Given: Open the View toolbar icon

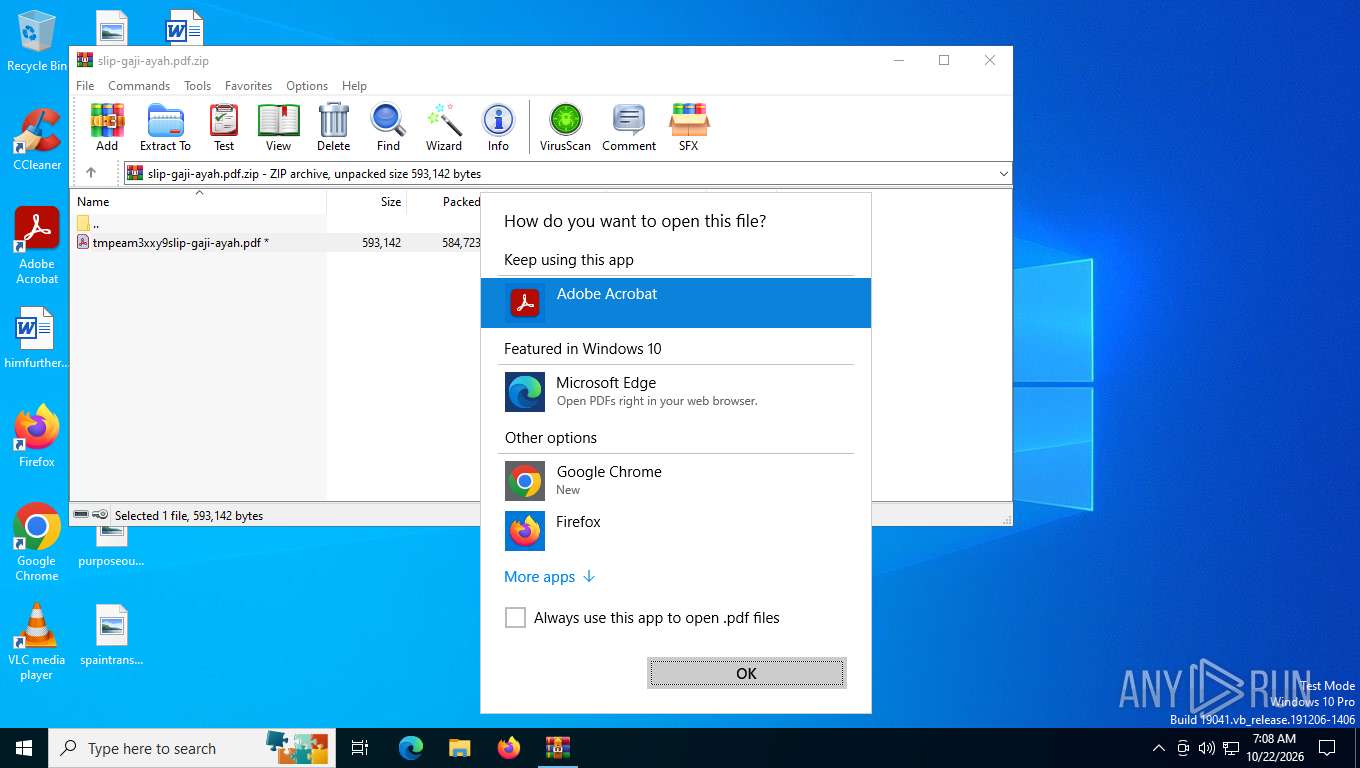Looking at the screenshot, I should click(x=278, y=127).
